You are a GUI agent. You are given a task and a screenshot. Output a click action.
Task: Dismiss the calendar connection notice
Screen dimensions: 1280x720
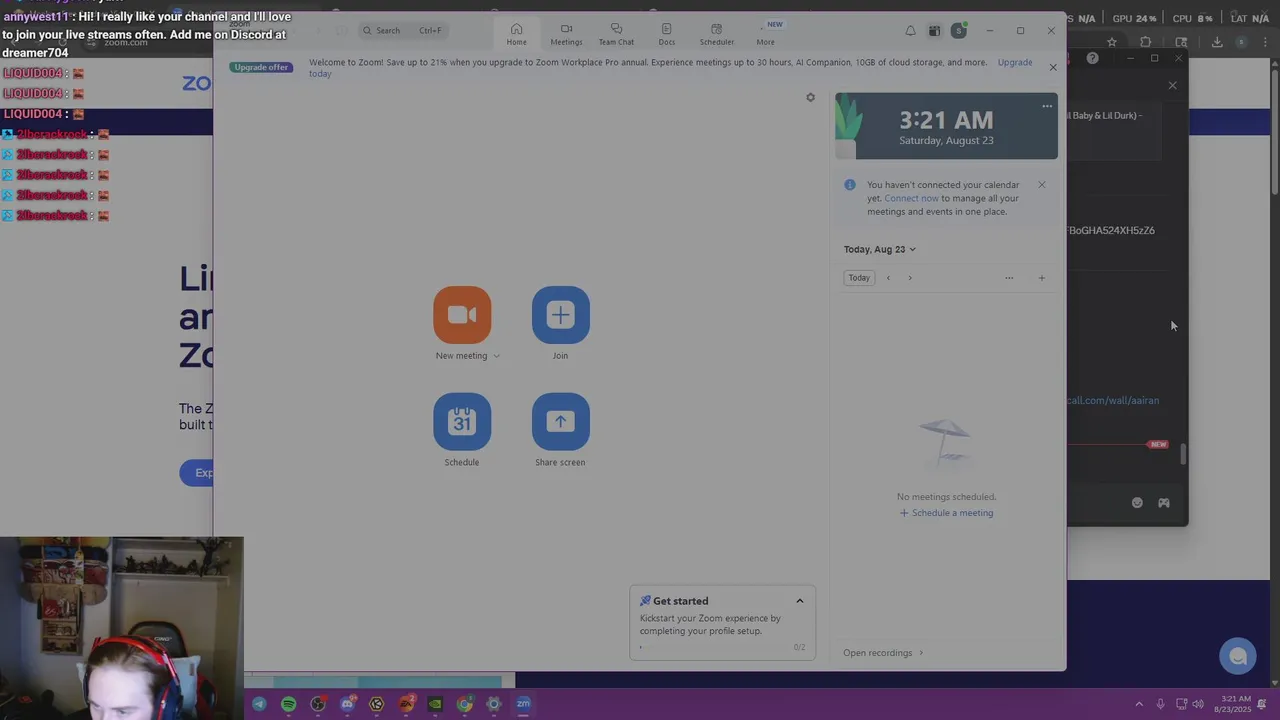pos(1041,185)
